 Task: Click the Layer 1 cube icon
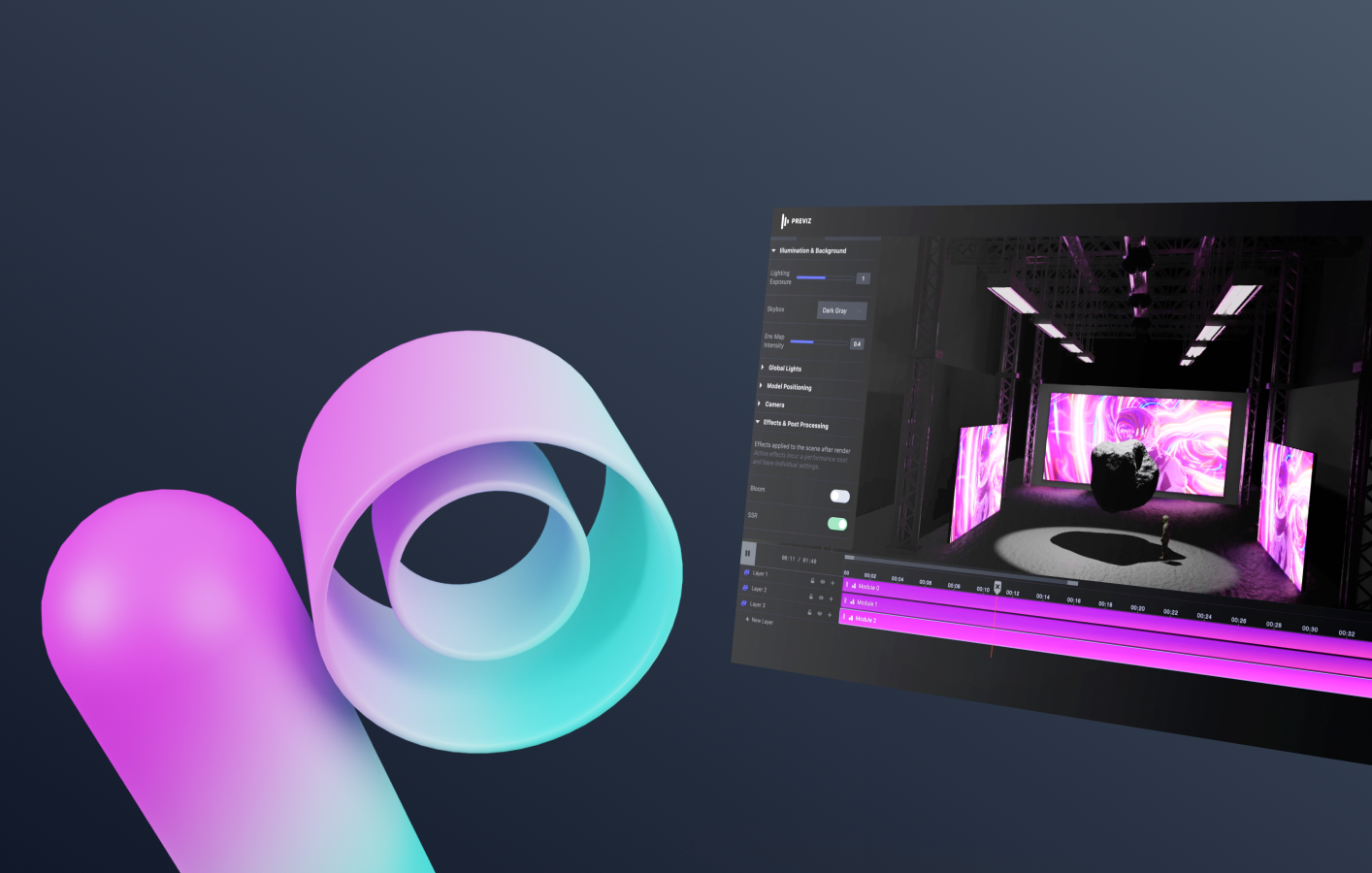point(746,572)
